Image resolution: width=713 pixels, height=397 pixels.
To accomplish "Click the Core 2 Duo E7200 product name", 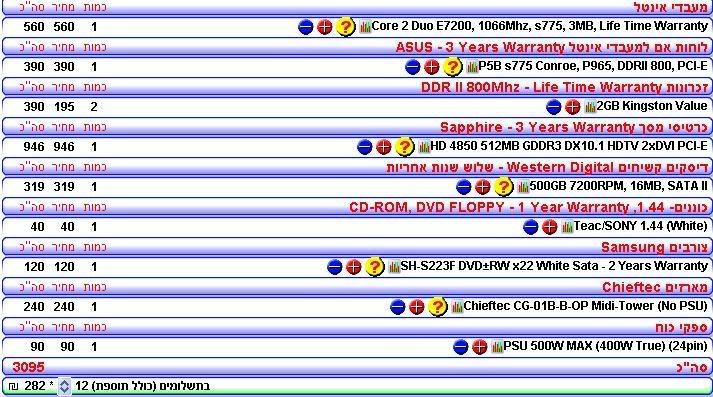I will tap(539, 26).
